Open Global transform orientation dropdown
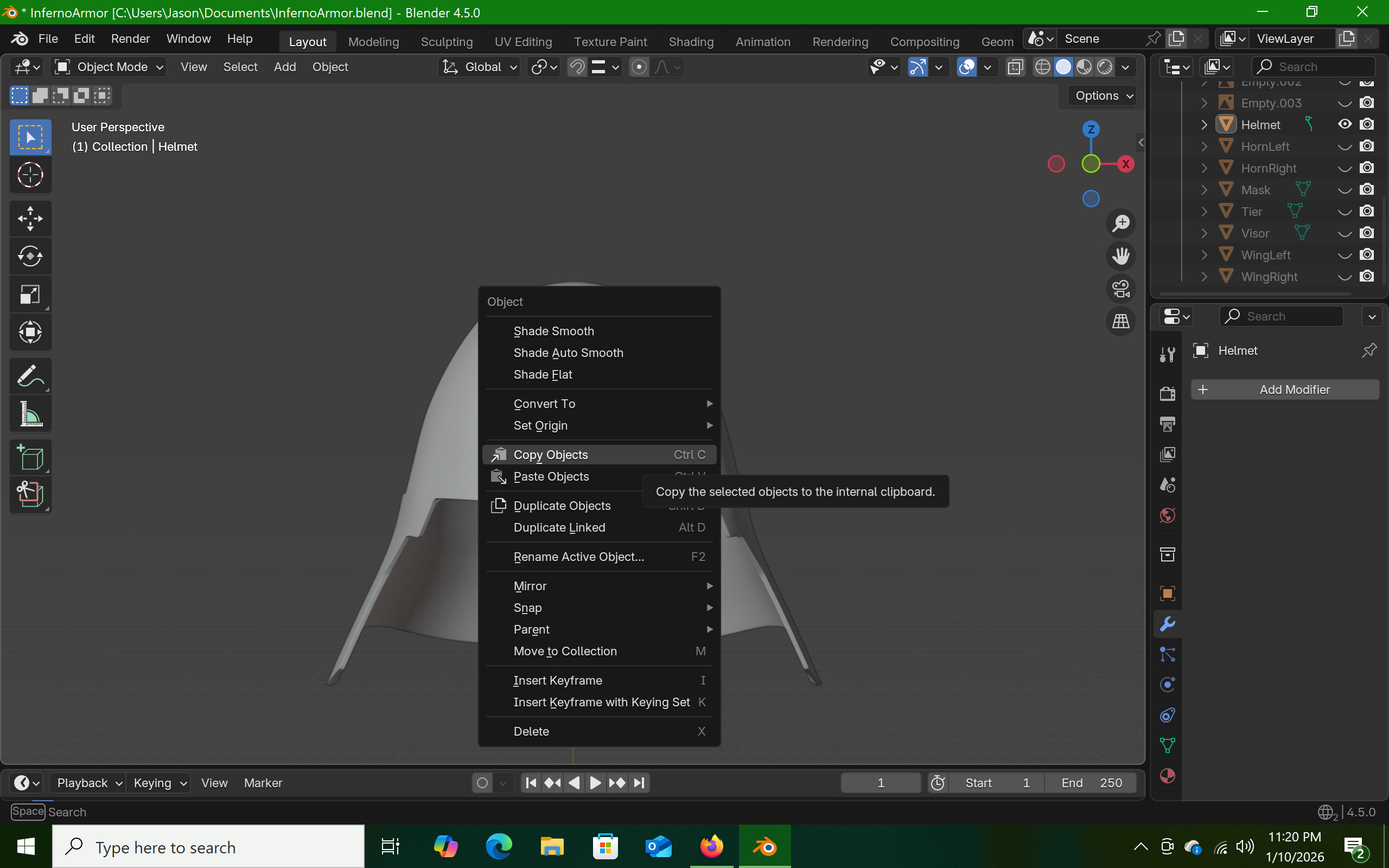 480,67
